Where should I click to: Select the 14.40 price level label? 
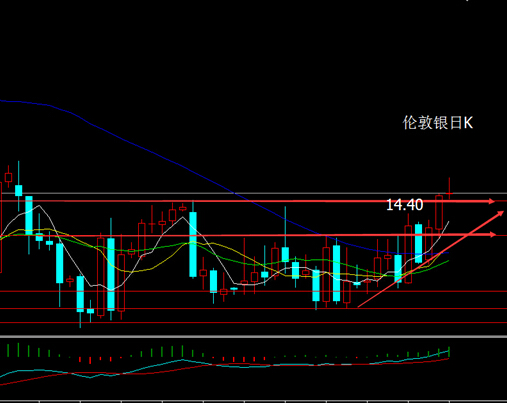coord(404,205)
